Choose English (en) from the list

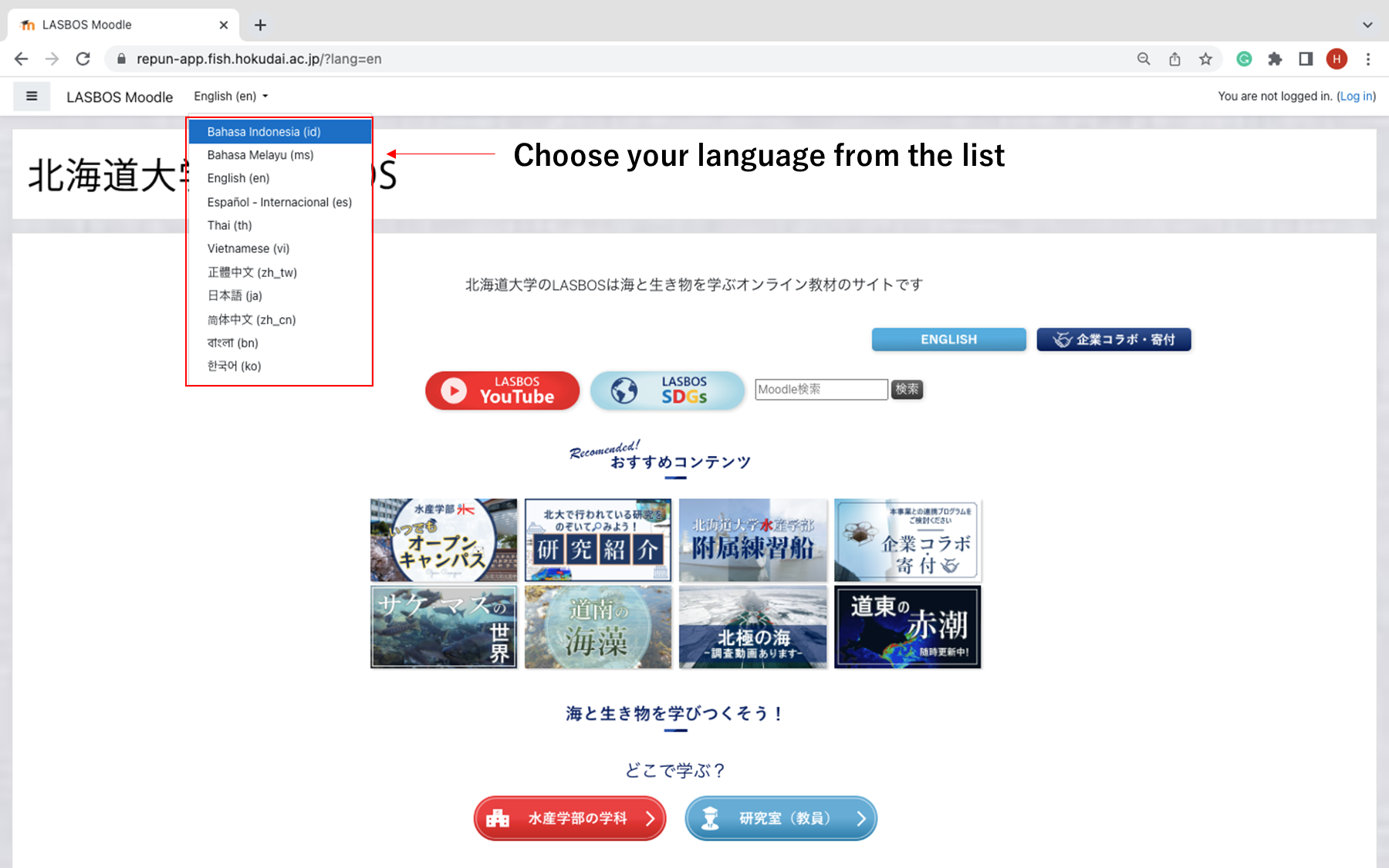click(280, 178)
